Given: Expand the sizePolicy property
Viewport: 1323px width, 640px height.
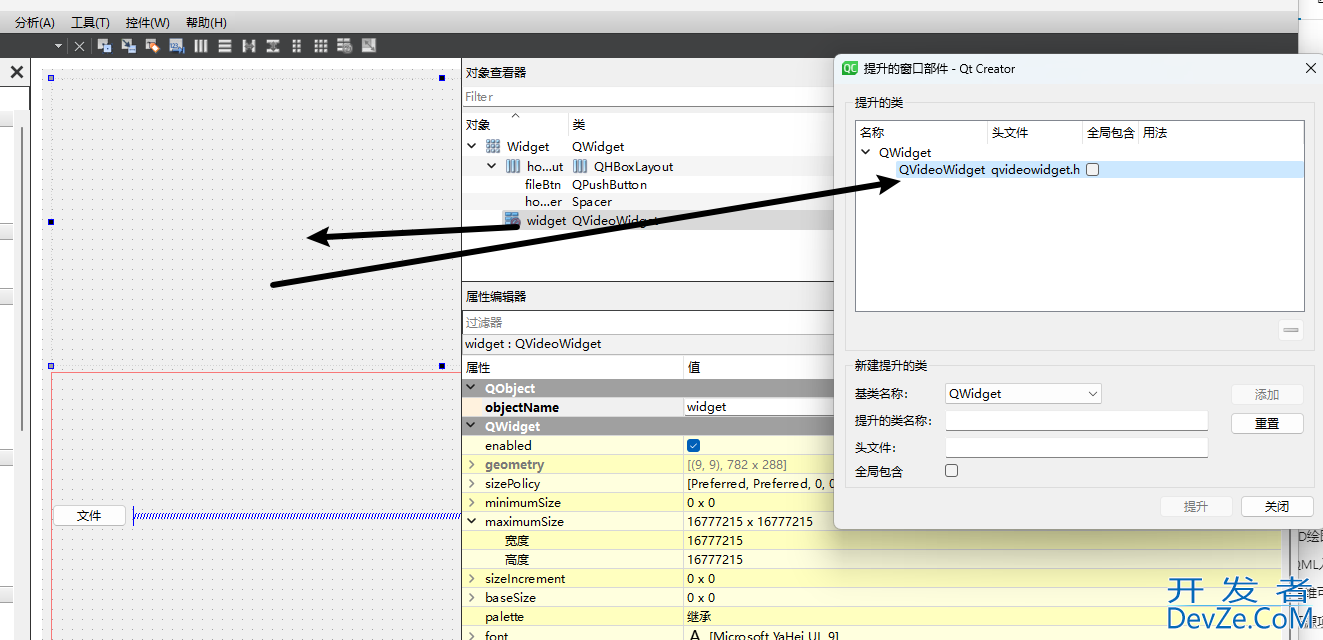Looking at the screenshot, I should [472, 484].
